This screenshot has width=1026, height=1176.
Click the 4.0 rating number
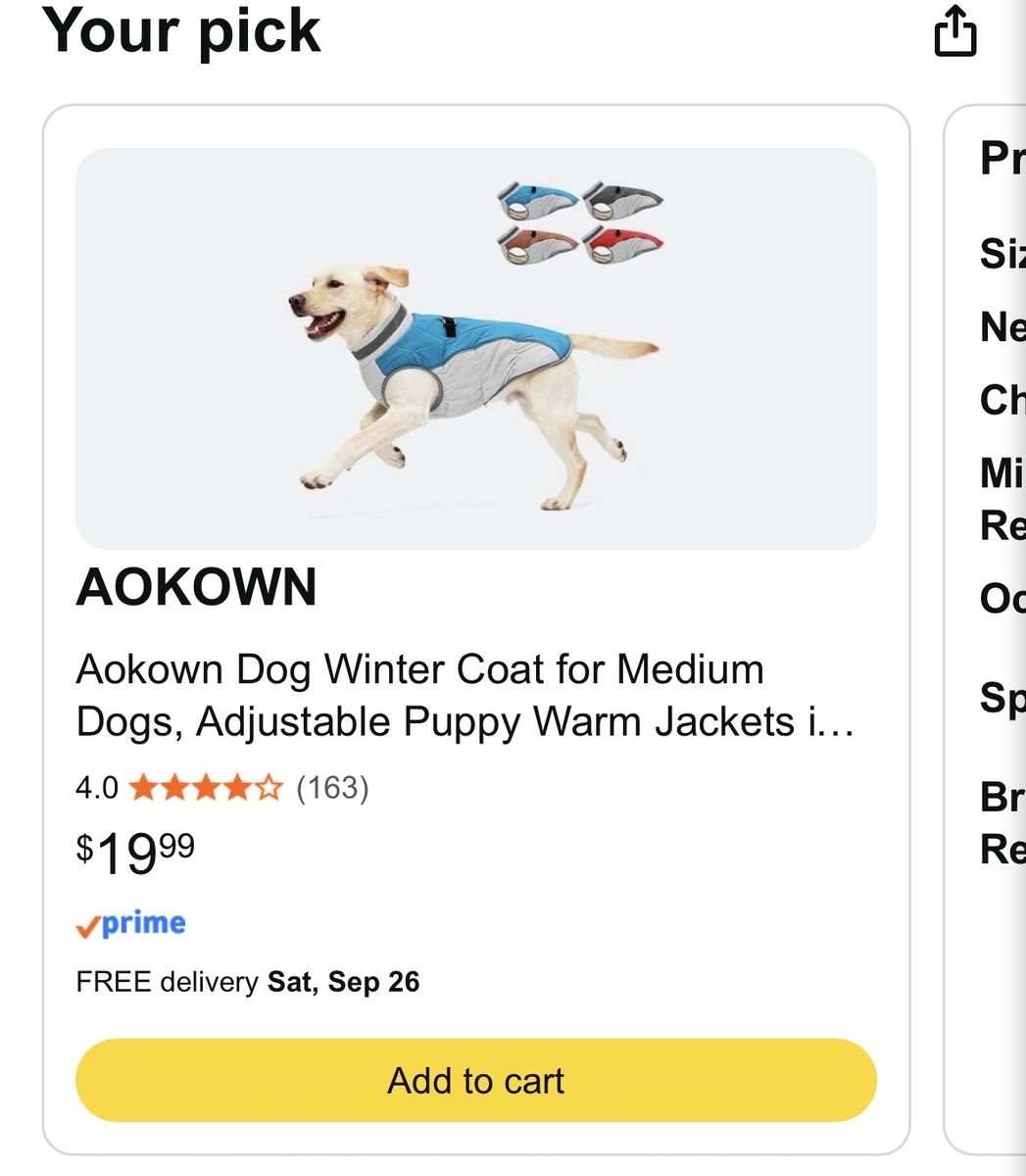pyautogui.click(x=97, y=788)
